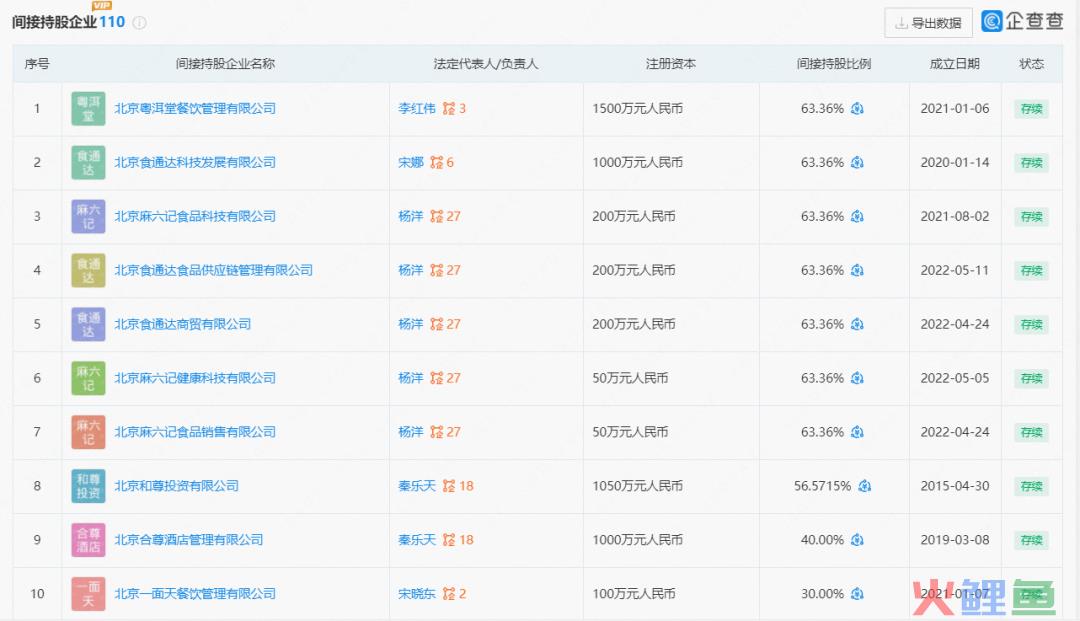Open company link 北京食通达科技发展有限公司

(x=195, y=162)
